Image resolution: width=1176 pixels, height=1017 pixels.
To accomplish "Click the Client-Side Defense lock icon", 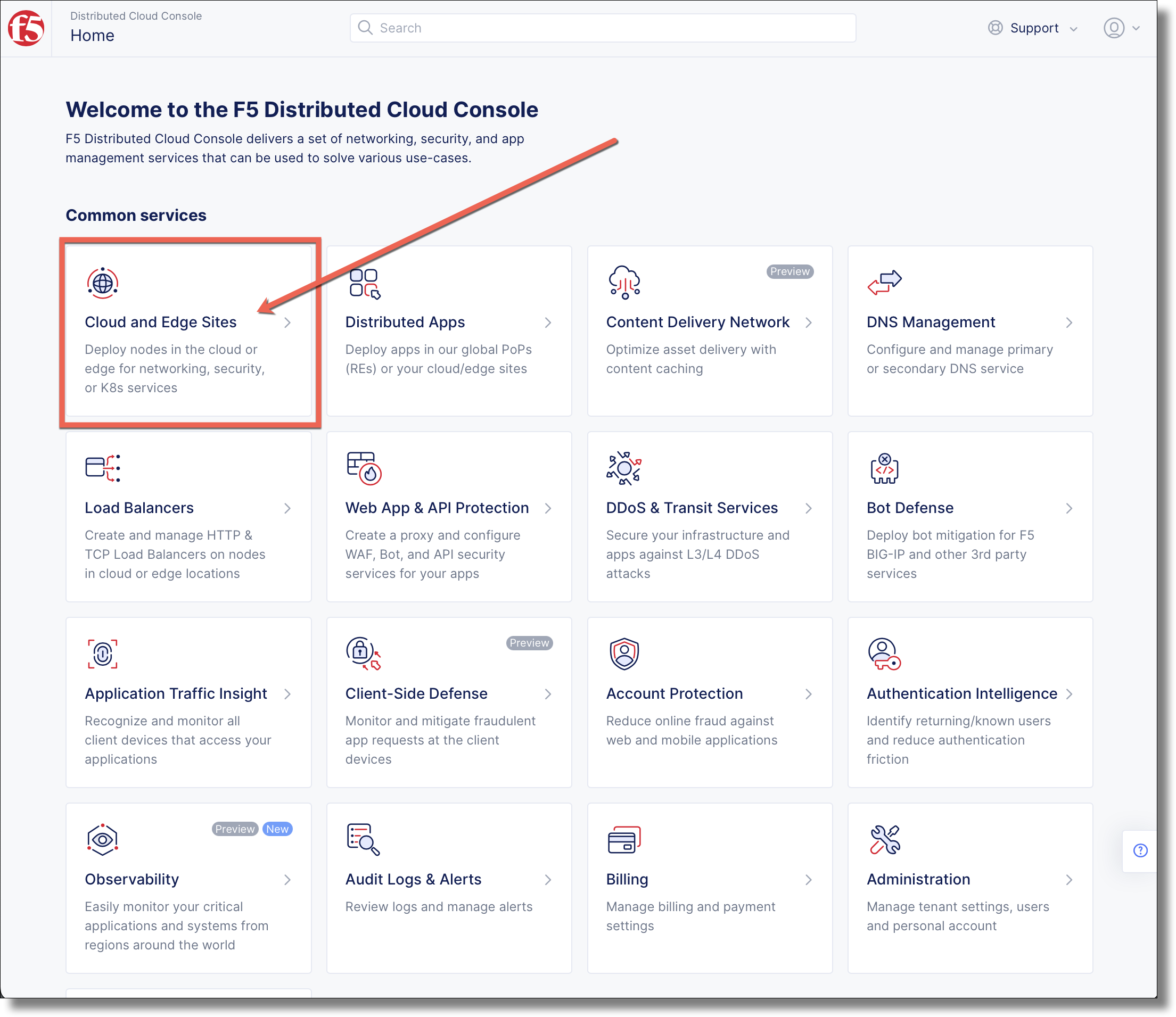I will (363, 654).
